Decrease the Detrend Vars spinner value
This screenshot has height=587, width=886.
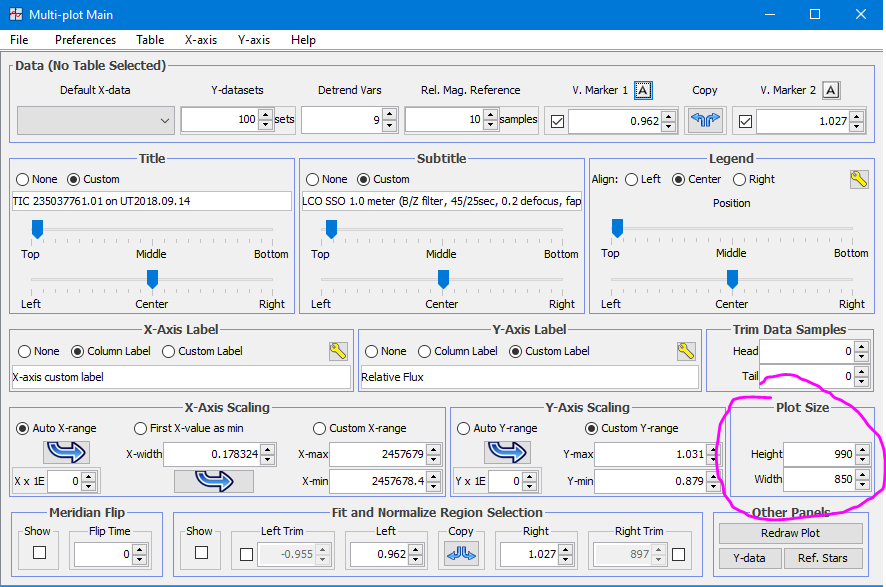pyautogui.click(x=389, y=126)
